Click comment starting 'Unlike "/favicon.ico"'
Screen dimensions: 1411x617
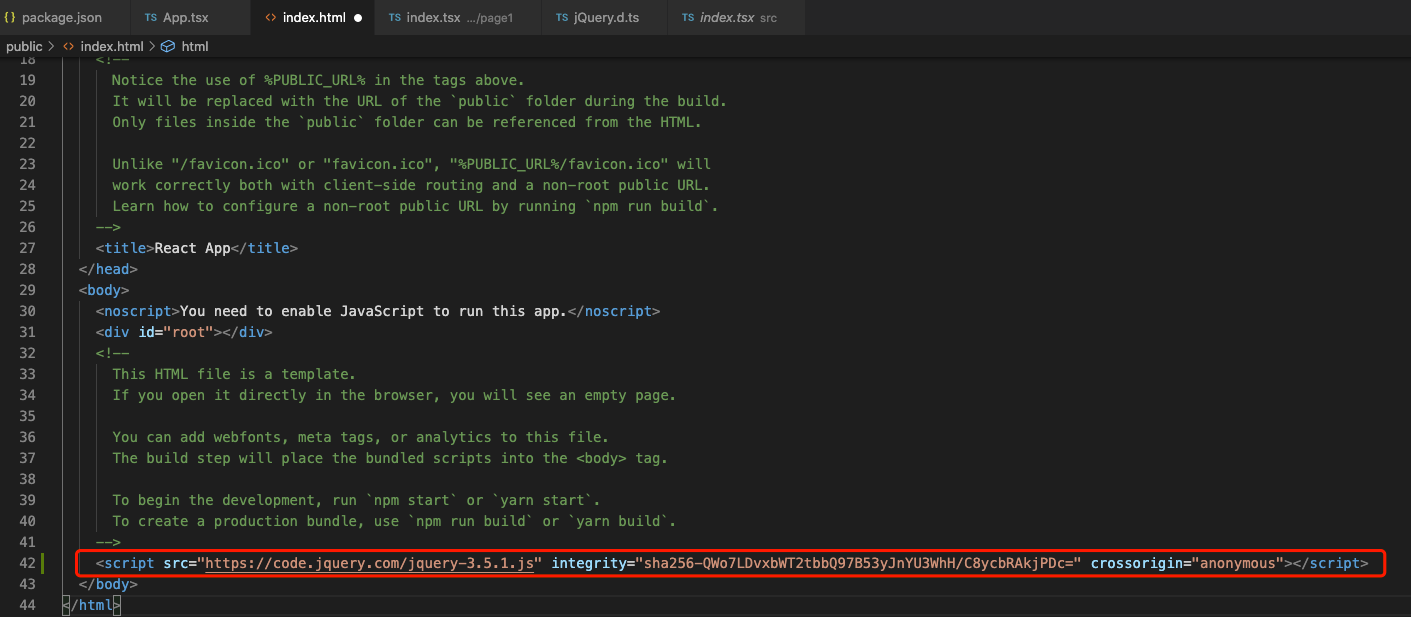411,164
